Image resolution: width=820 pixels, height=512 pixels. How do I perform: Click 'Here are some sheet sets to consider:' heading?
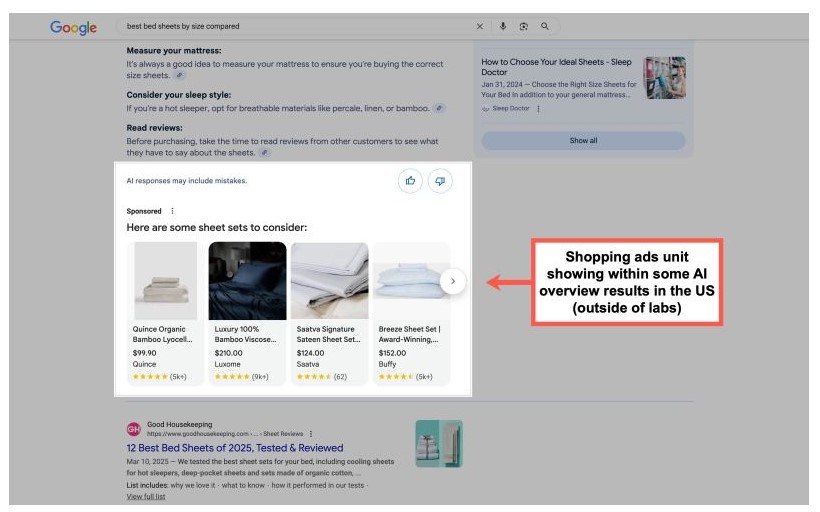217,227
